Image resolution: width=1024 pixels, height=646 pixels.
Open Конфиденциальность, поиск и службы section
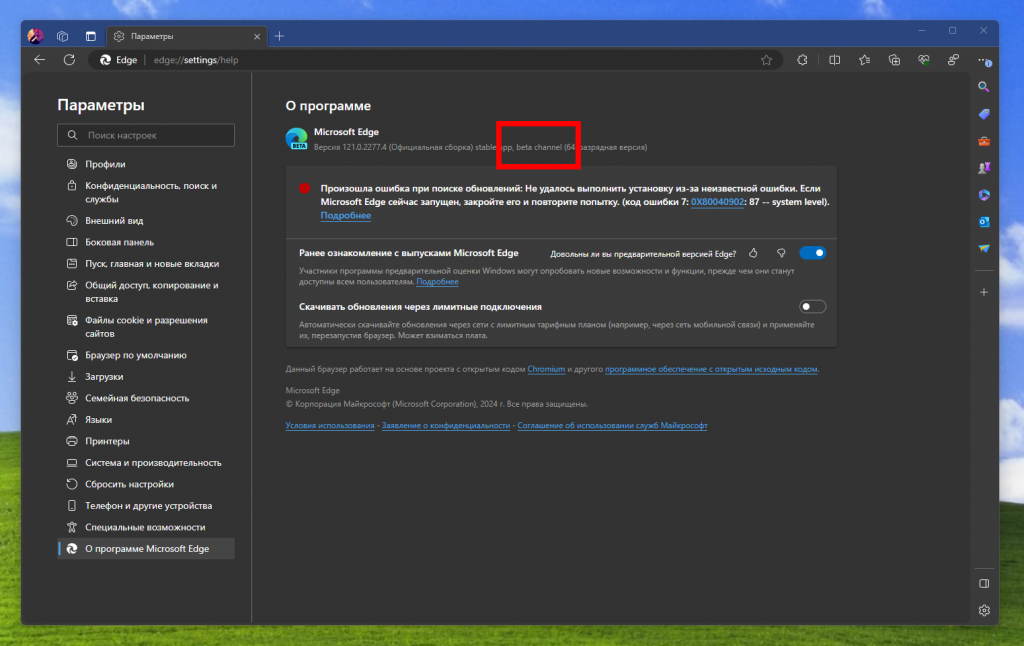coord(146,193)
